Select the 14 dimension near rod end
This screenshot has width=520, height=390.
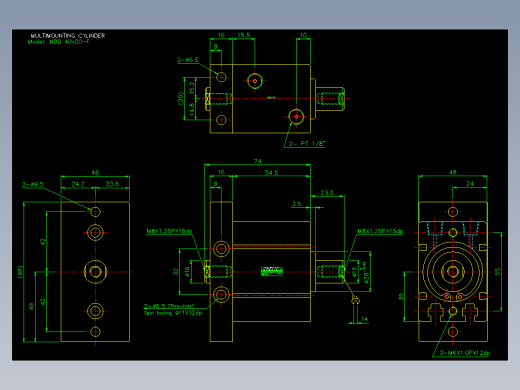coord(365,319)
